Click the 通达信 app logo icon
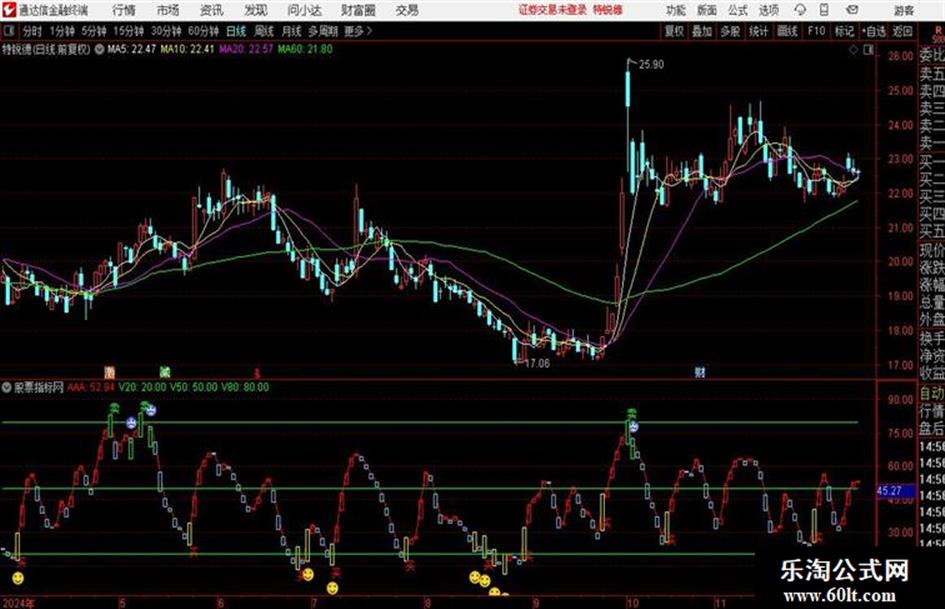The width and height of the screenshot is (945, 609). point(8,10)
